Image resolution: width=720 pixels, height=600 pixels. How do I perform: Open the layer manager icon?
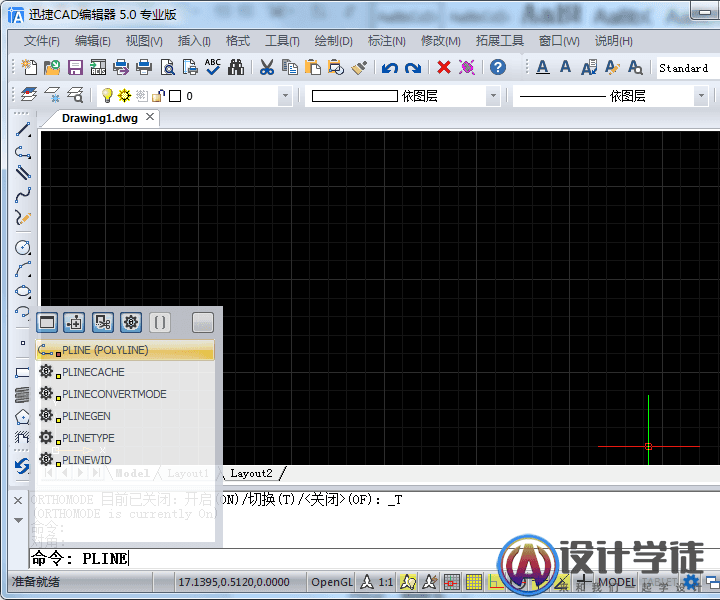click(29, 95)
